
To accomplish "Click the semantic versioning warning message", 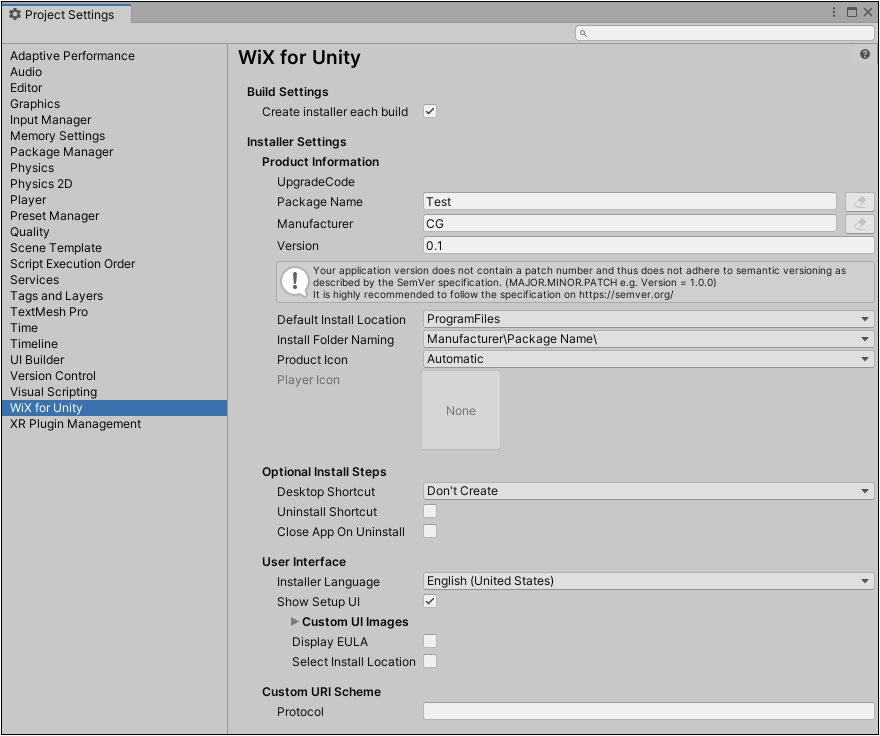I will click(575, 282).
